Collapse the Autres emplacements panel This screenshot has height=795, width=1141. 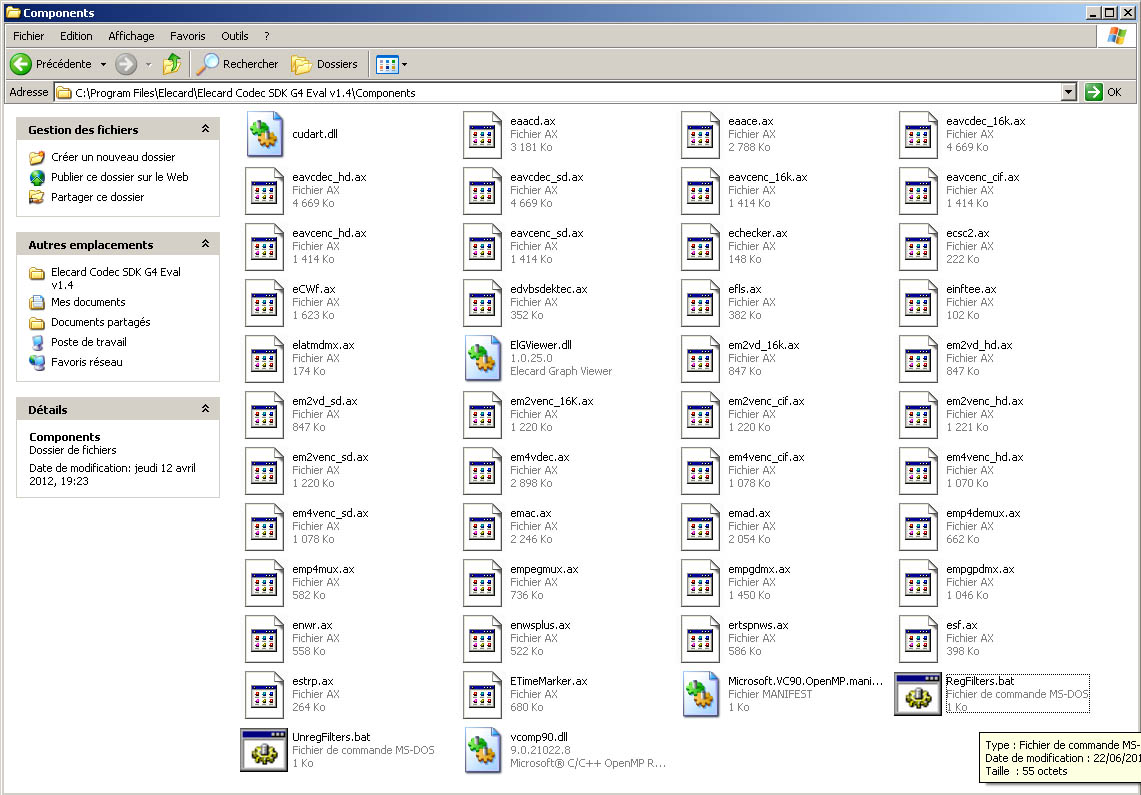(206, 244)
